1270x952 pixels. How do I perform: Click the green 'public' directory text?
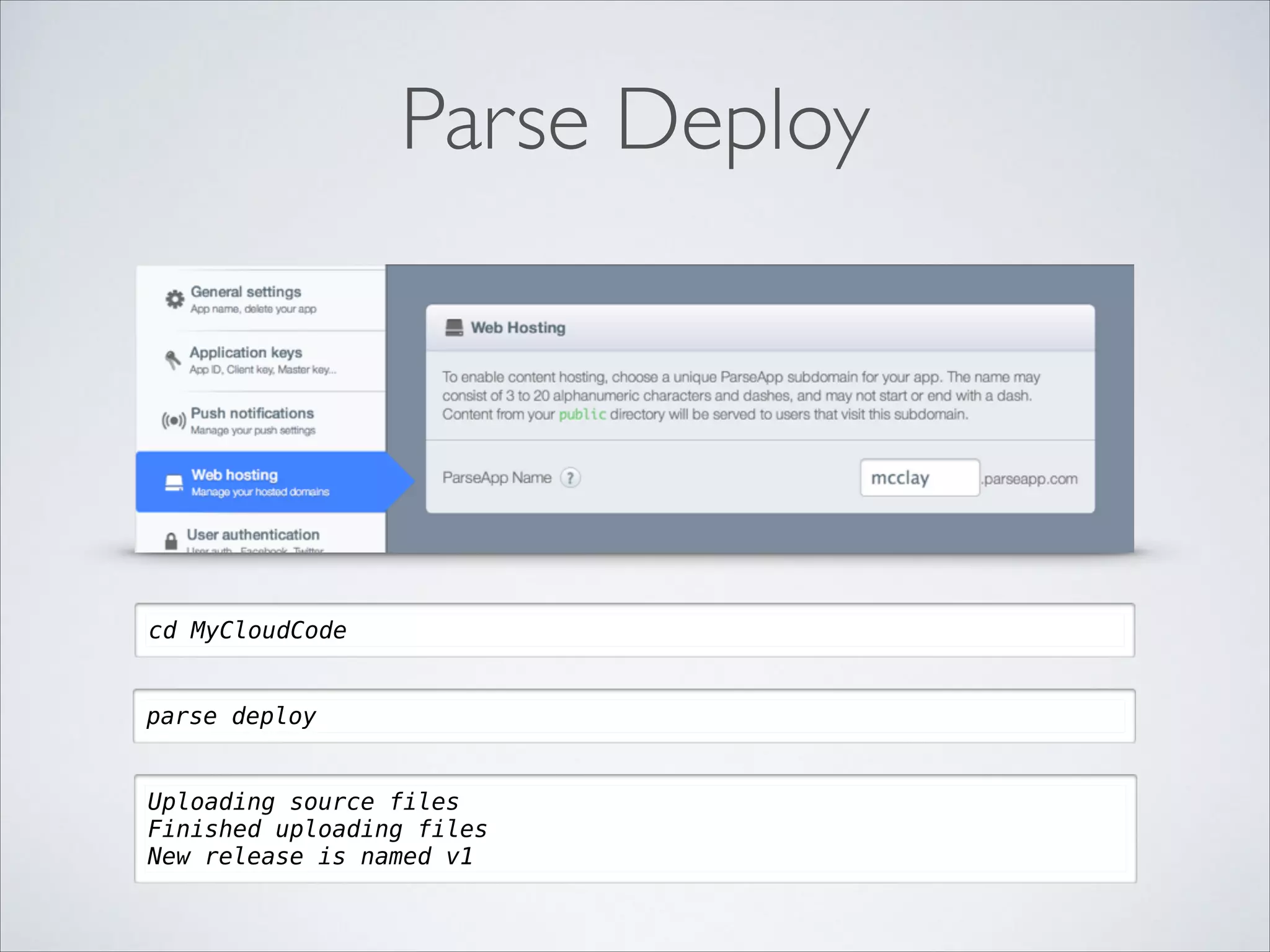click(x=582, y=414)
